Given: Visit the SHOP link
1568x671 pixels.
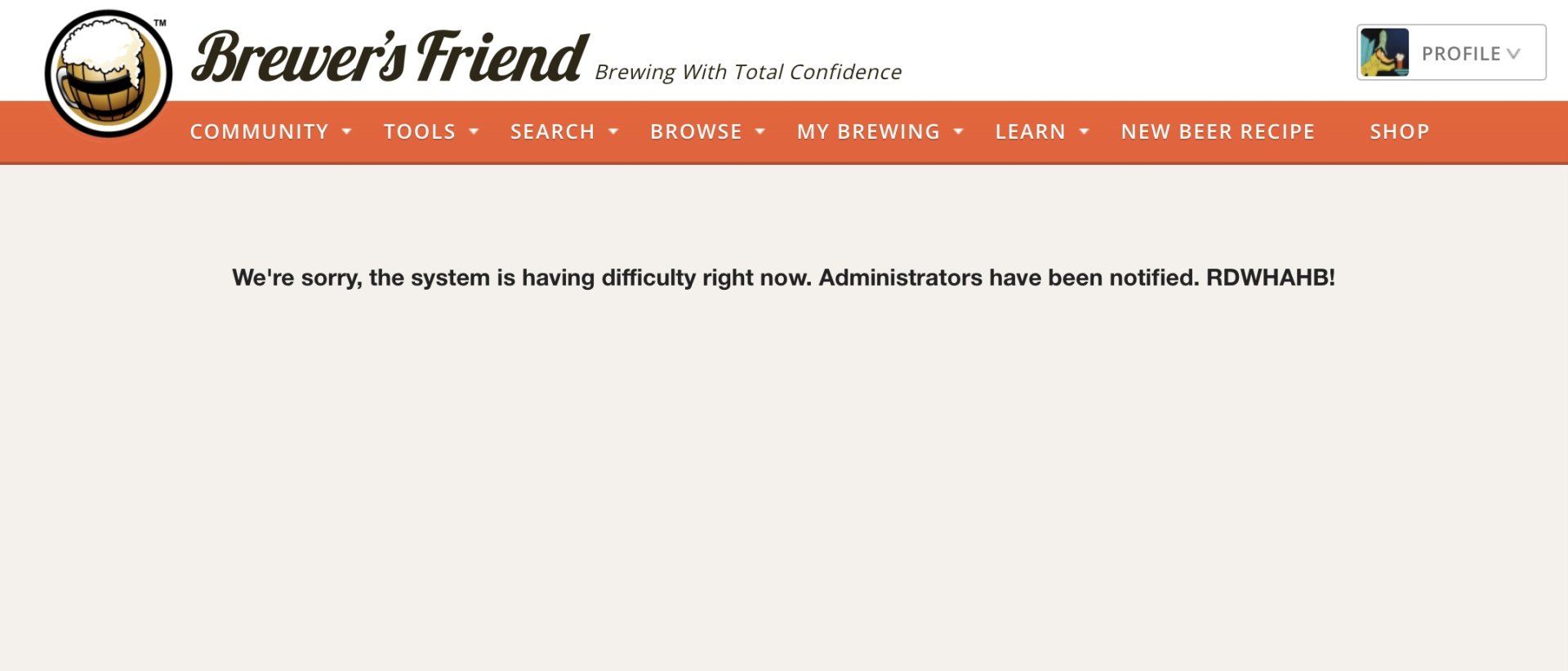Looking at the screenshot, I should pyautogui.click(x=1400, y=131).
